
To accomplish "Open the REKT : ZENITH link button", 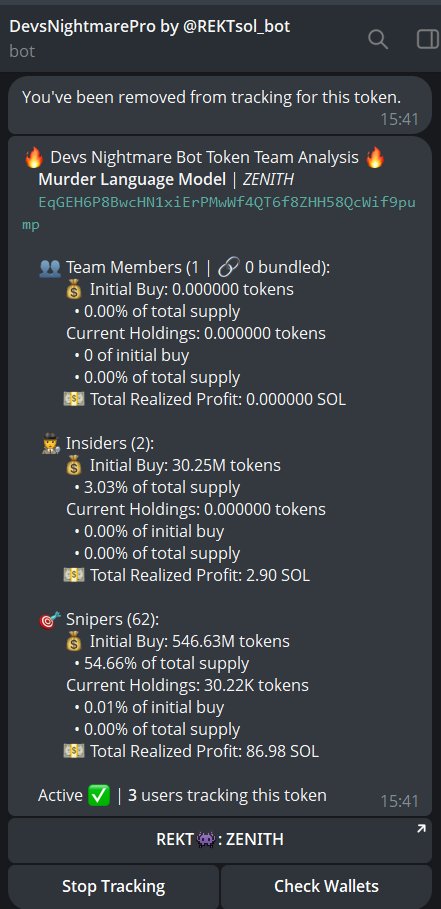I will 220,839.
